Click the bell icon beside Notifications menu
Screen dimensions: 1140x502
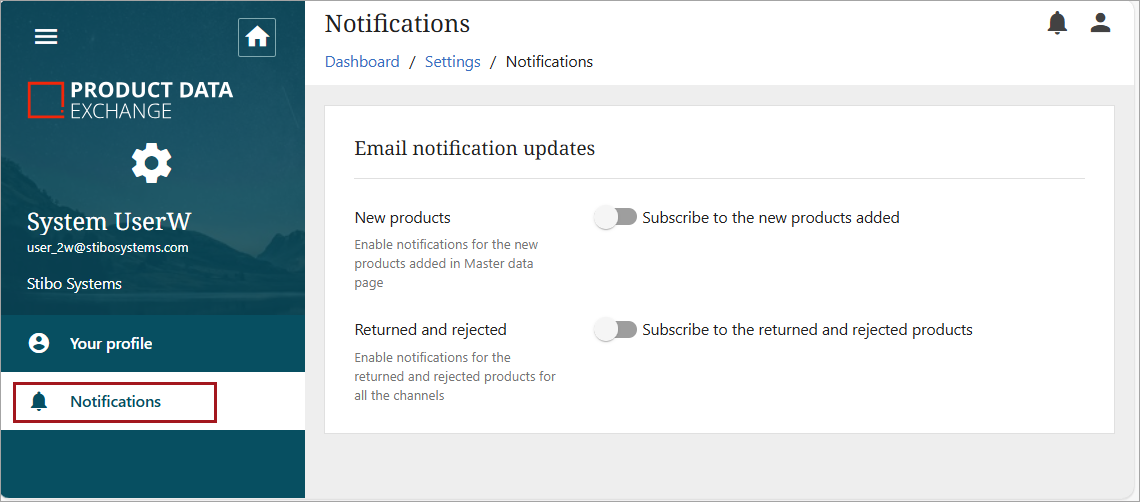(39, 402)
